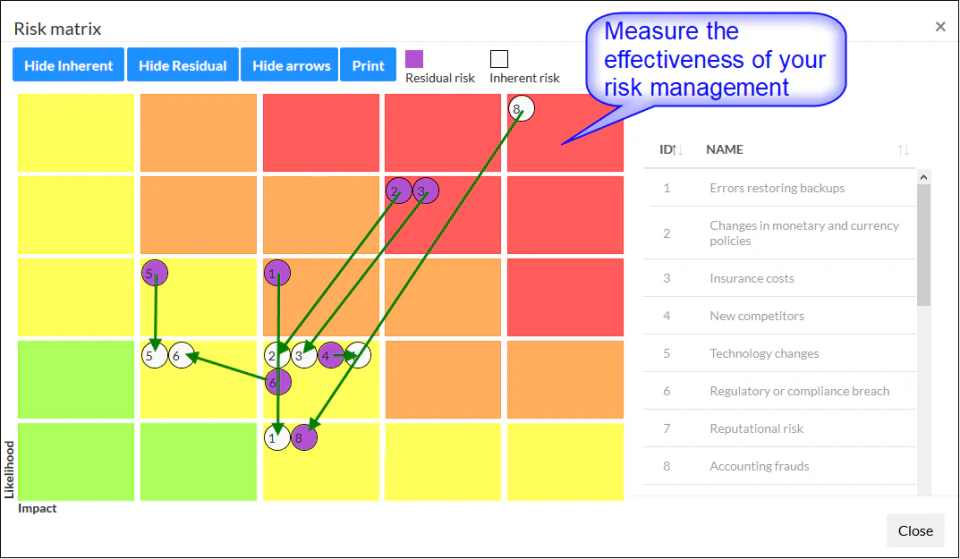Select the white inherent risk 6 marker

point(181,354)
